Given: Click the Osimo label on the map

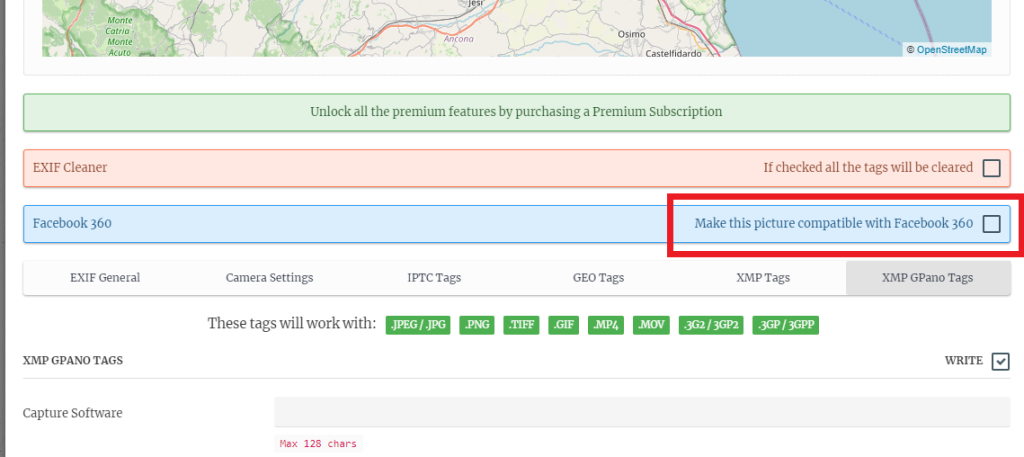Looking at the screenshot, I should (631, 34).
